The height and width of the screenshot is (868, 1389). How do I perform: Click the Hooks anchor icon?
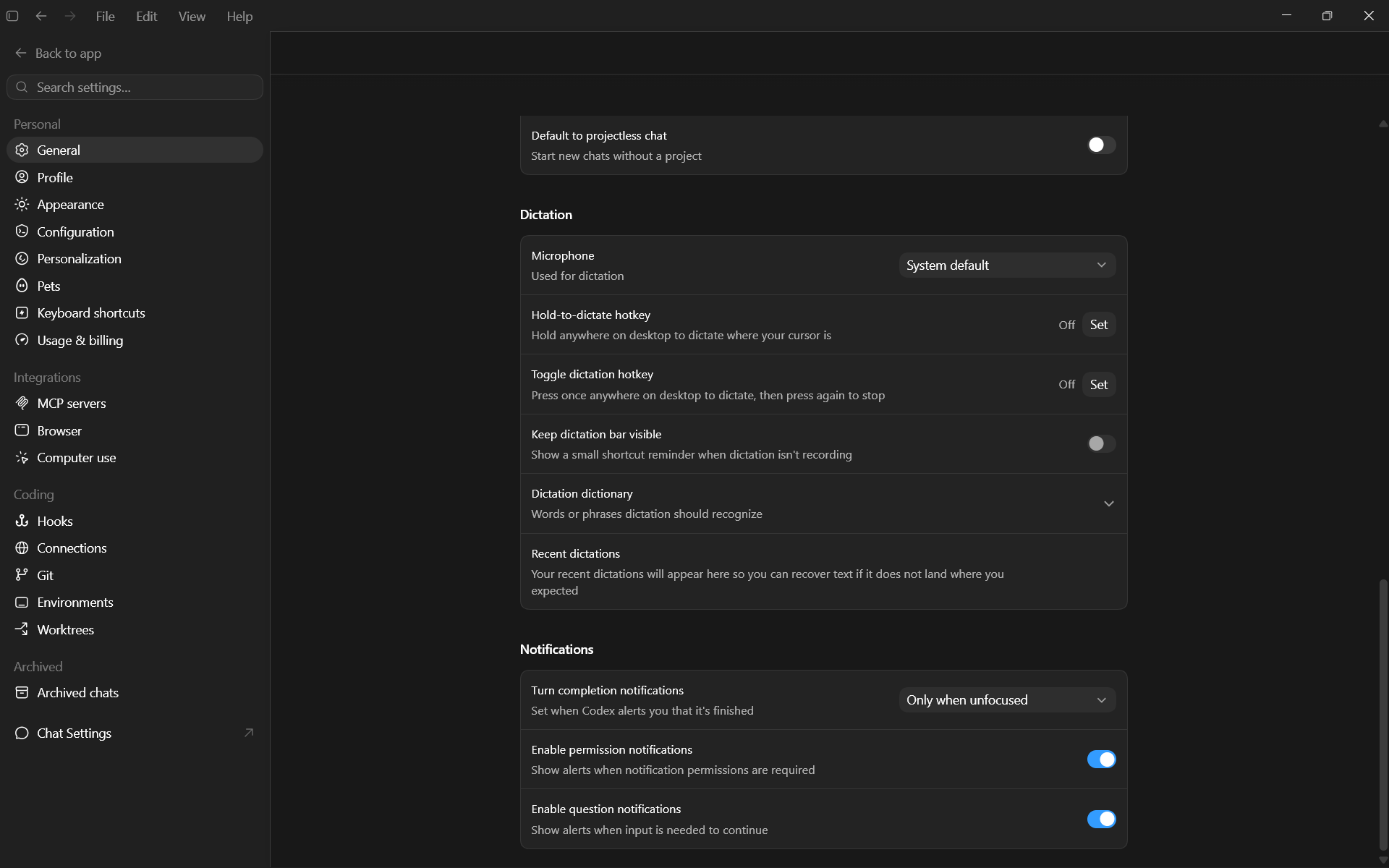point(22,521)
